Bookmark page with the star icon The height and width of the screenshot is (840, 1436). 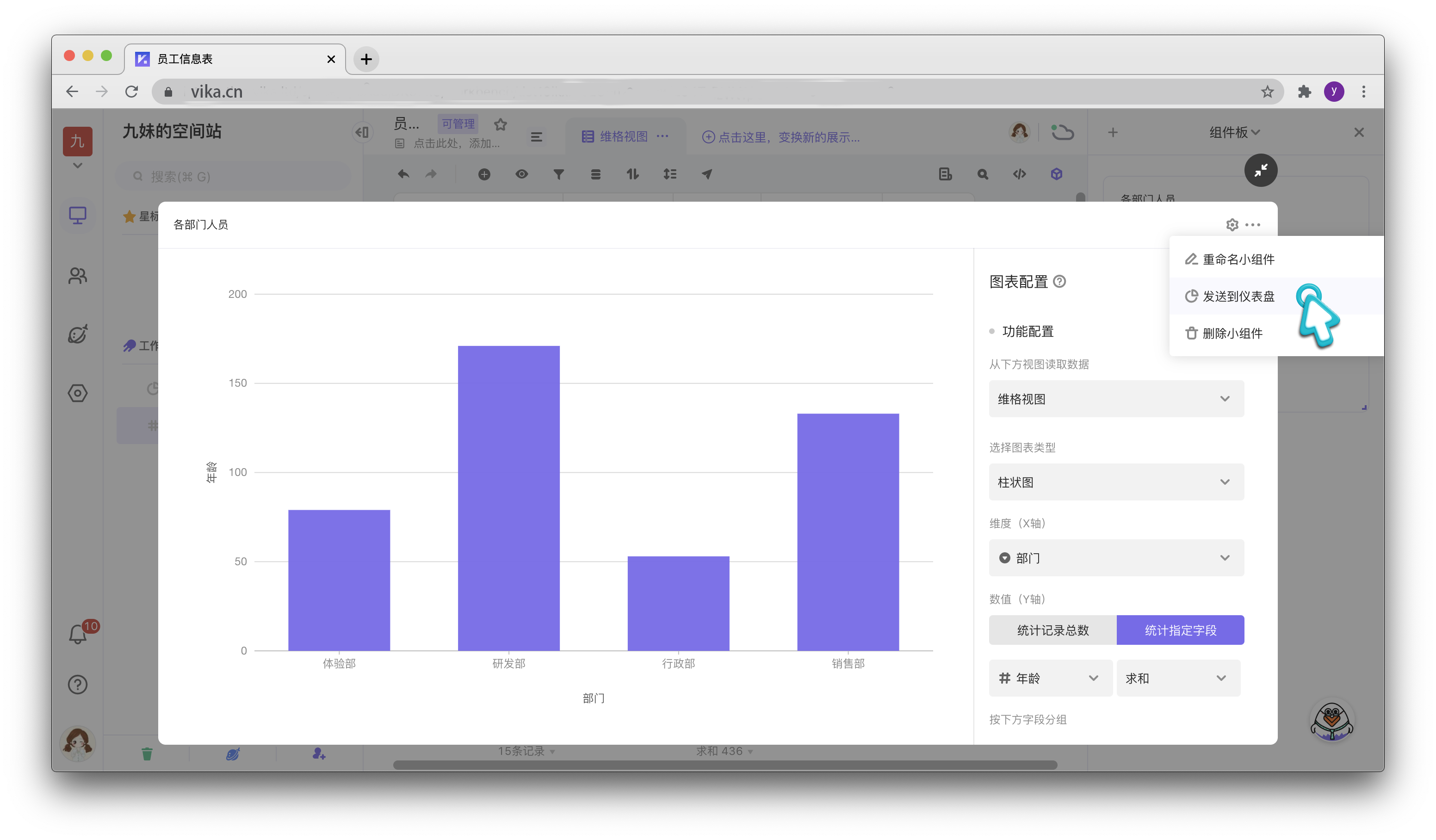coord(1267,92)
